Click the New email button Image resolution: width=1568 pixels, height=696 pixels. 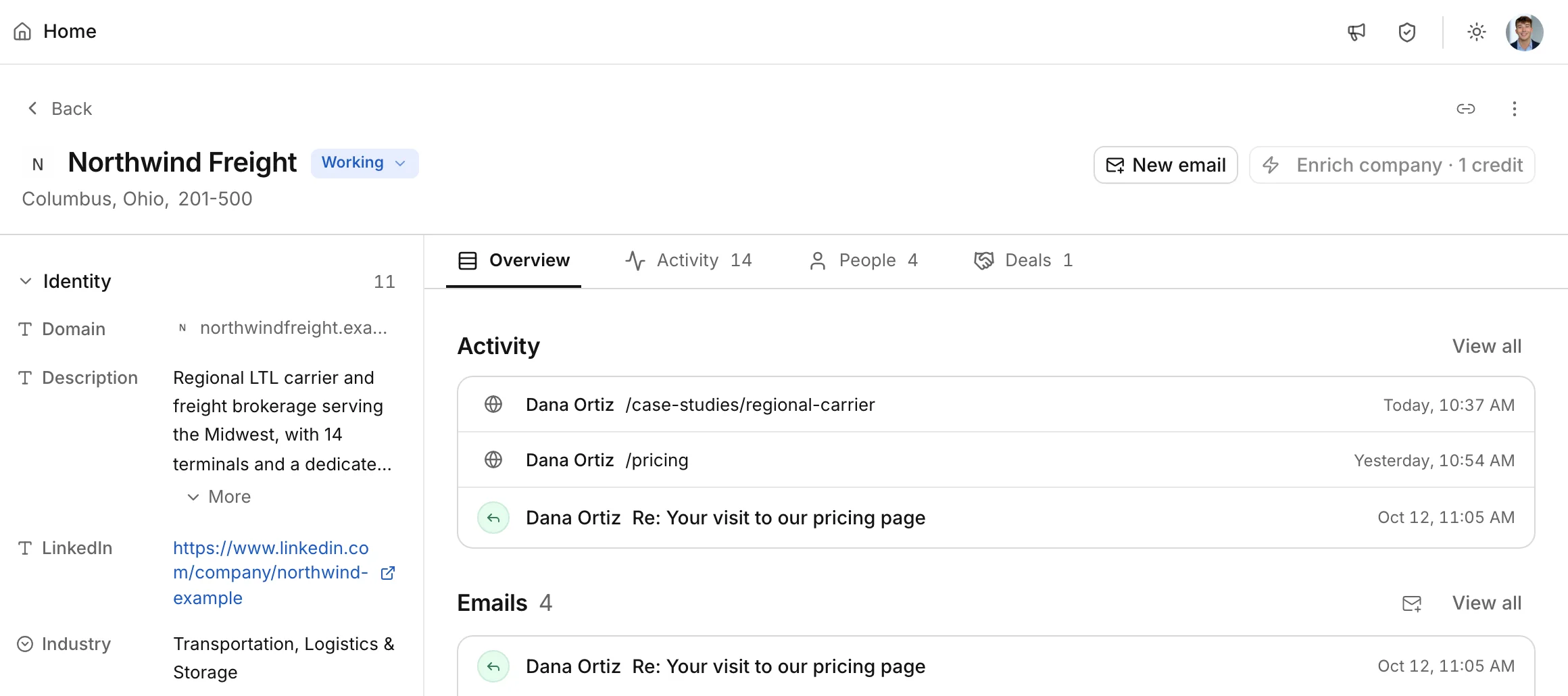pos(1166,165)
